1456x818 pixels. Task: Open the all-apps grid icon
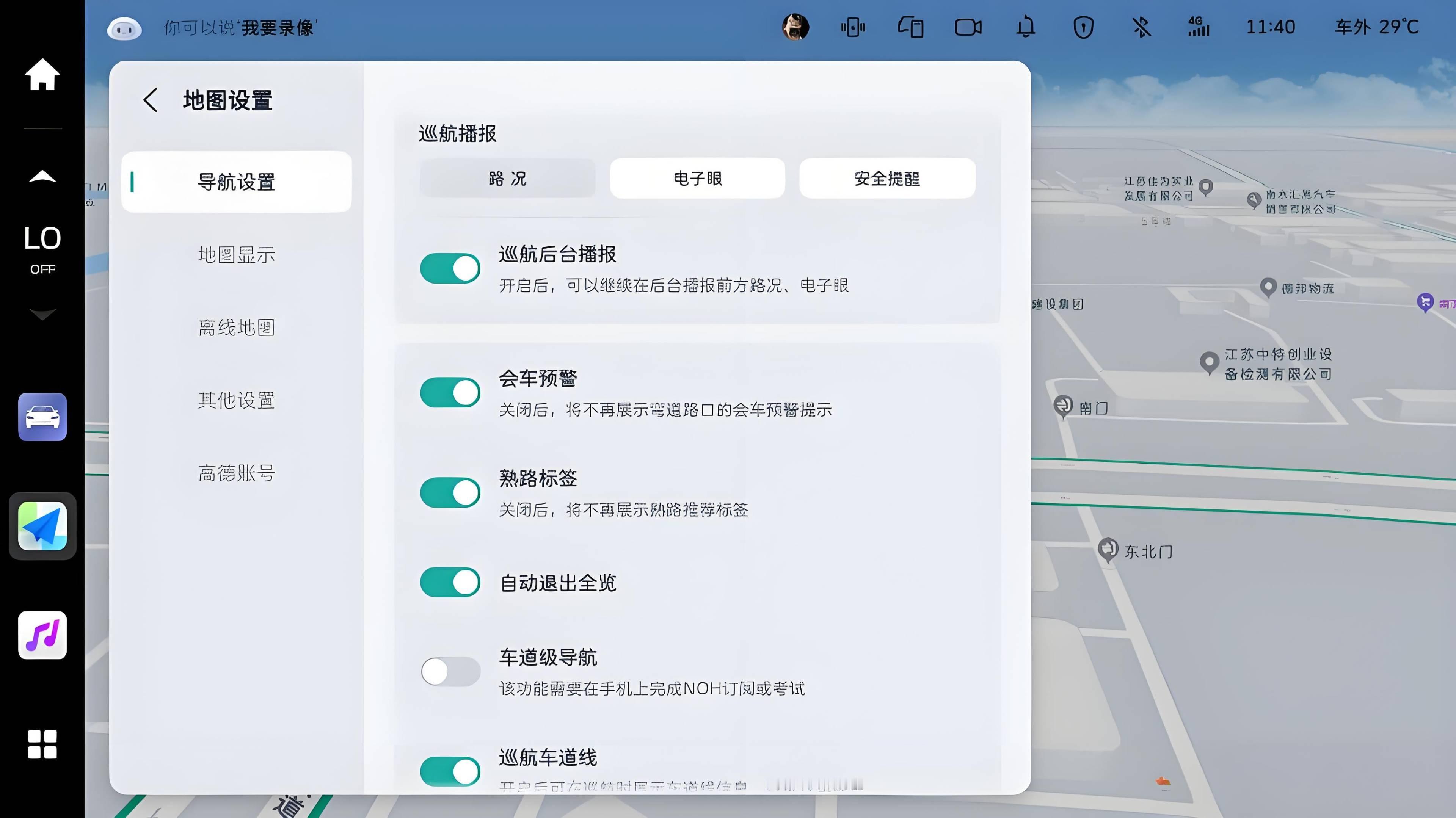tap(42, 744)
